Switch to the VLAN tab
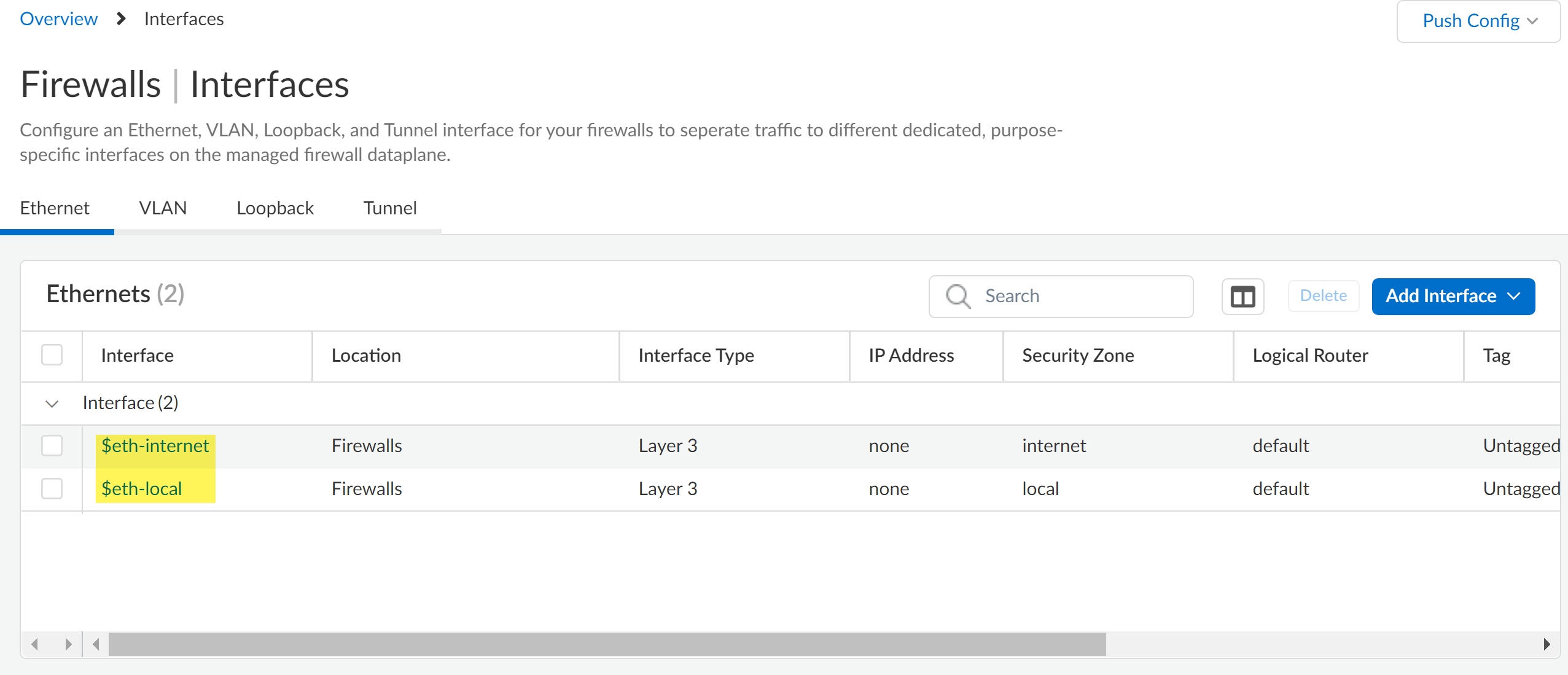This screenshot has height=675, width=1568. pos(162,208)
